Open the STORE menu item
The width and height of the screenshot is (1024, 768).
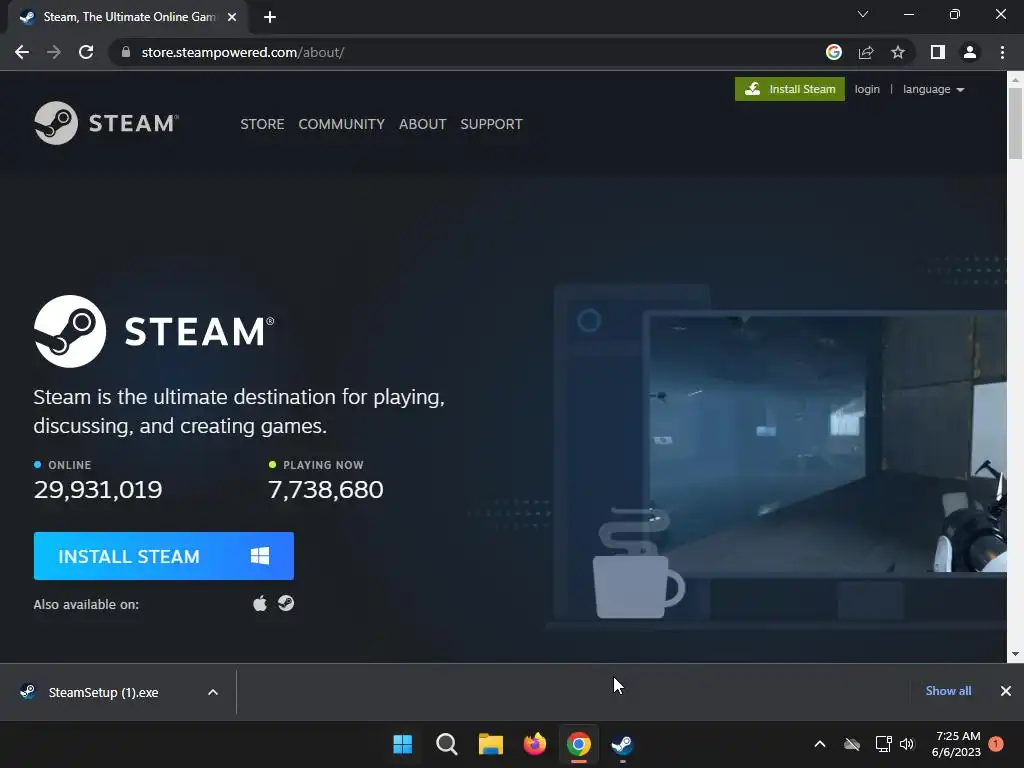click(262, 124)
